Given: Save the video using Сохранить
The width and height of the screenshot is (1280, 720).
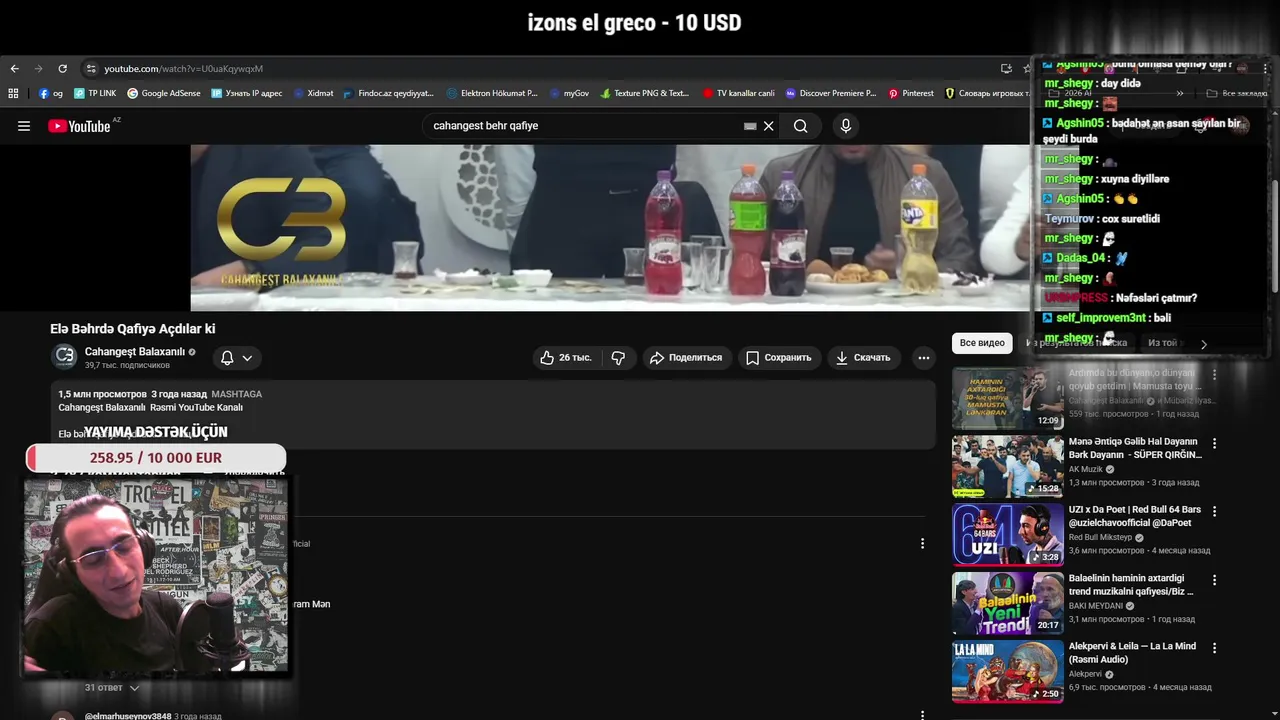Looking at the screenshot, I should [778, 357].
